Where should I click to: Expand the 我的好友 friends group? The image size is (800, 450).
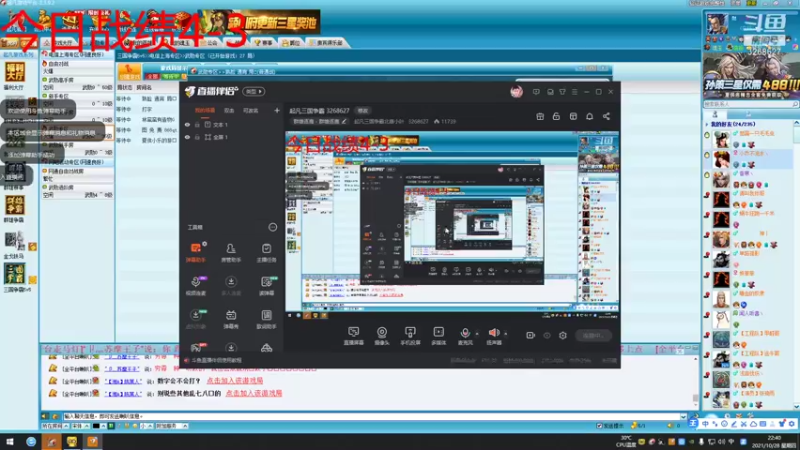point(707,124)
